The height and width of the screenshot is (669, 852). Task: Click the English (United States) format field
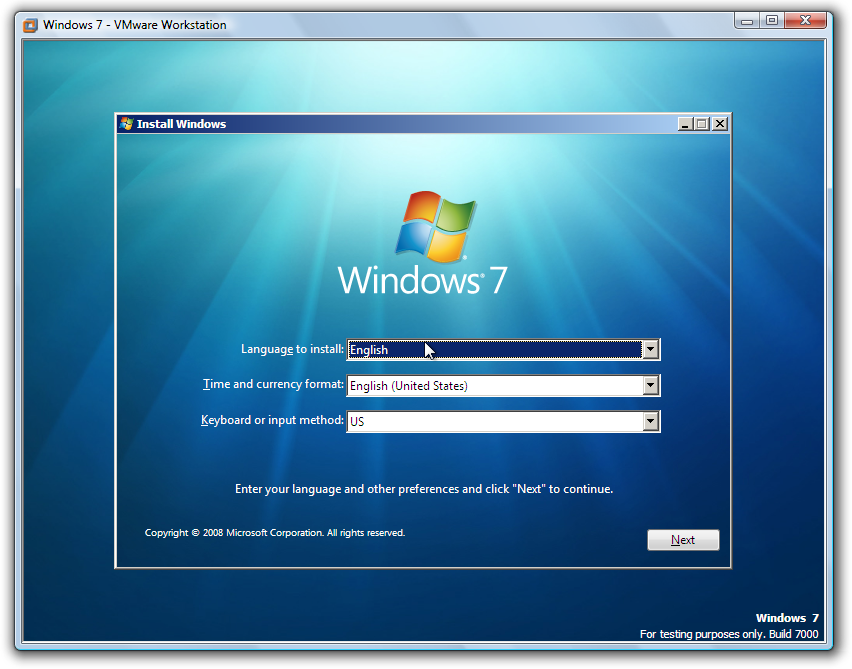coord(494,385)
